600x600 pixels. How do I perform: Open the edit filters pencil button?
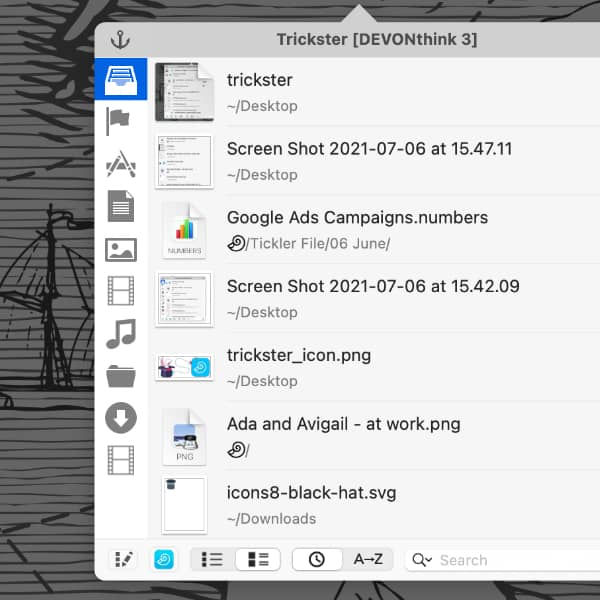tap(124, 559)
